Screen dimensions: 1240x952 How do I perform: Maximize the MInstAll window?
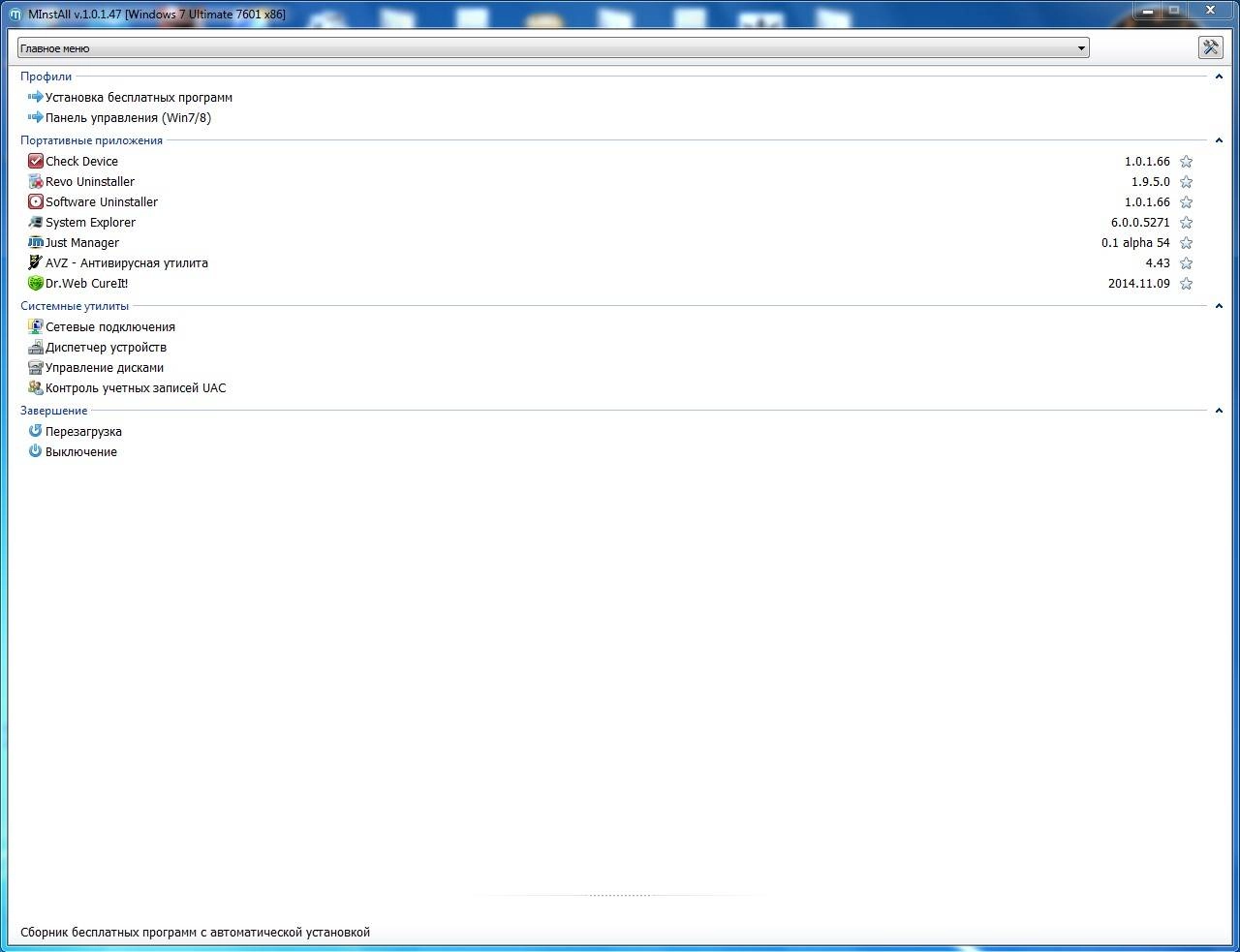[1174, 11]
